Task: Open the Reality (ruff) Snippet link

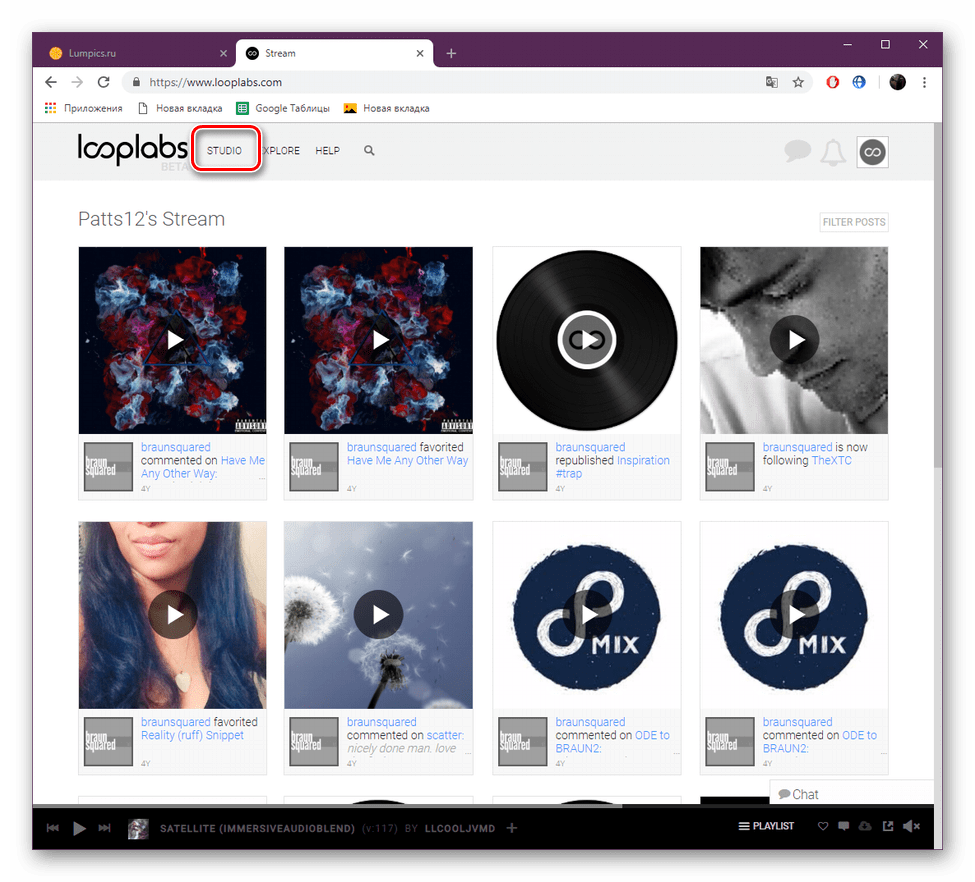Action: tap(192, 735)
